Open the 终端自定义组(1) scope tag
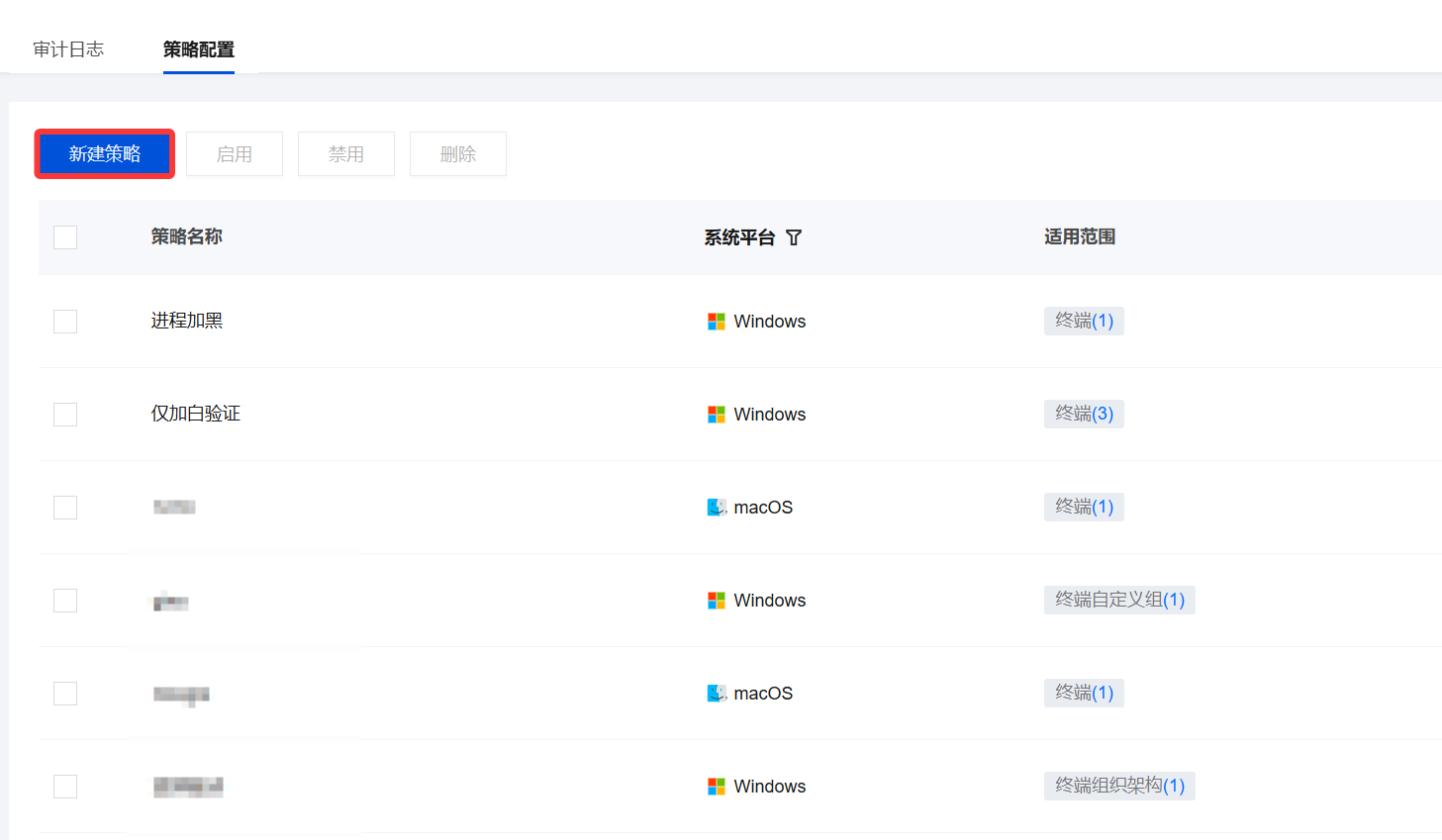Image resolution: width=1442 pixels, height=840 pixels. (1119, 600)
